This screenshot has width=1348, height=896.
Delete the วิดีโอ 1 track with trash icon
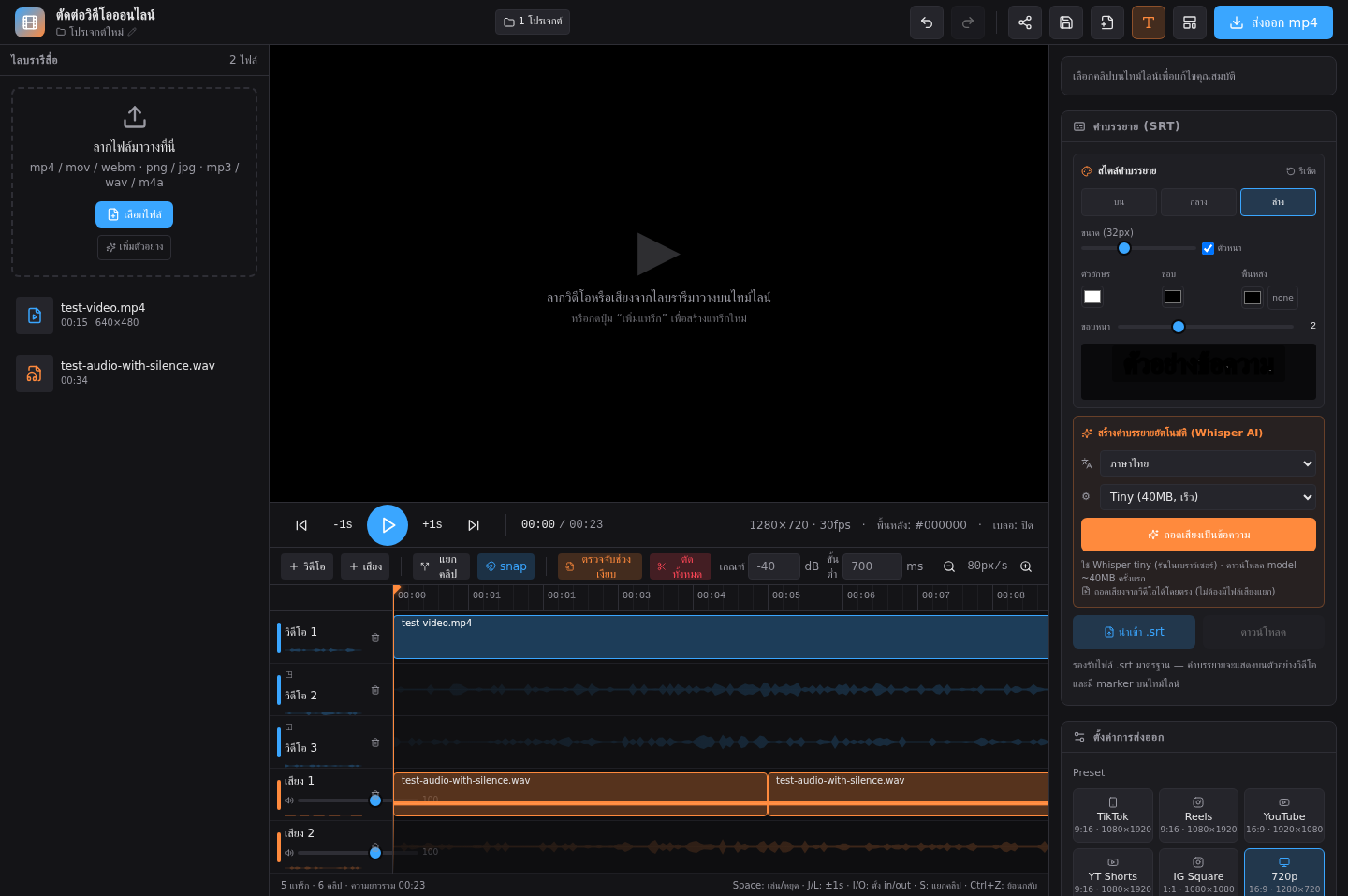tap(375, 638)
